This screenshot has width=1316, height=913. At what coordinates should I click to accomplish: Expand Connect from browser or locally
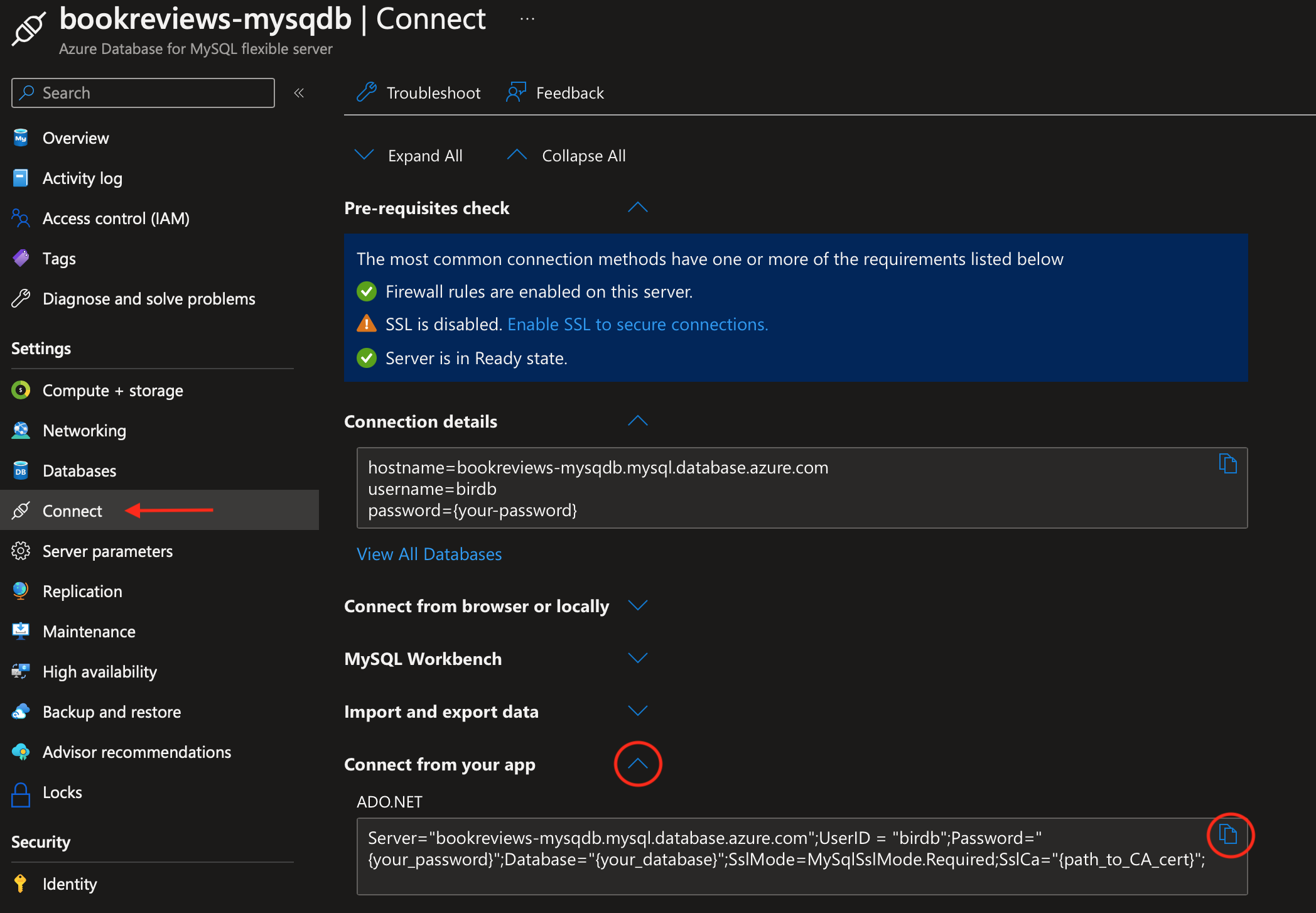coord(637,605)
